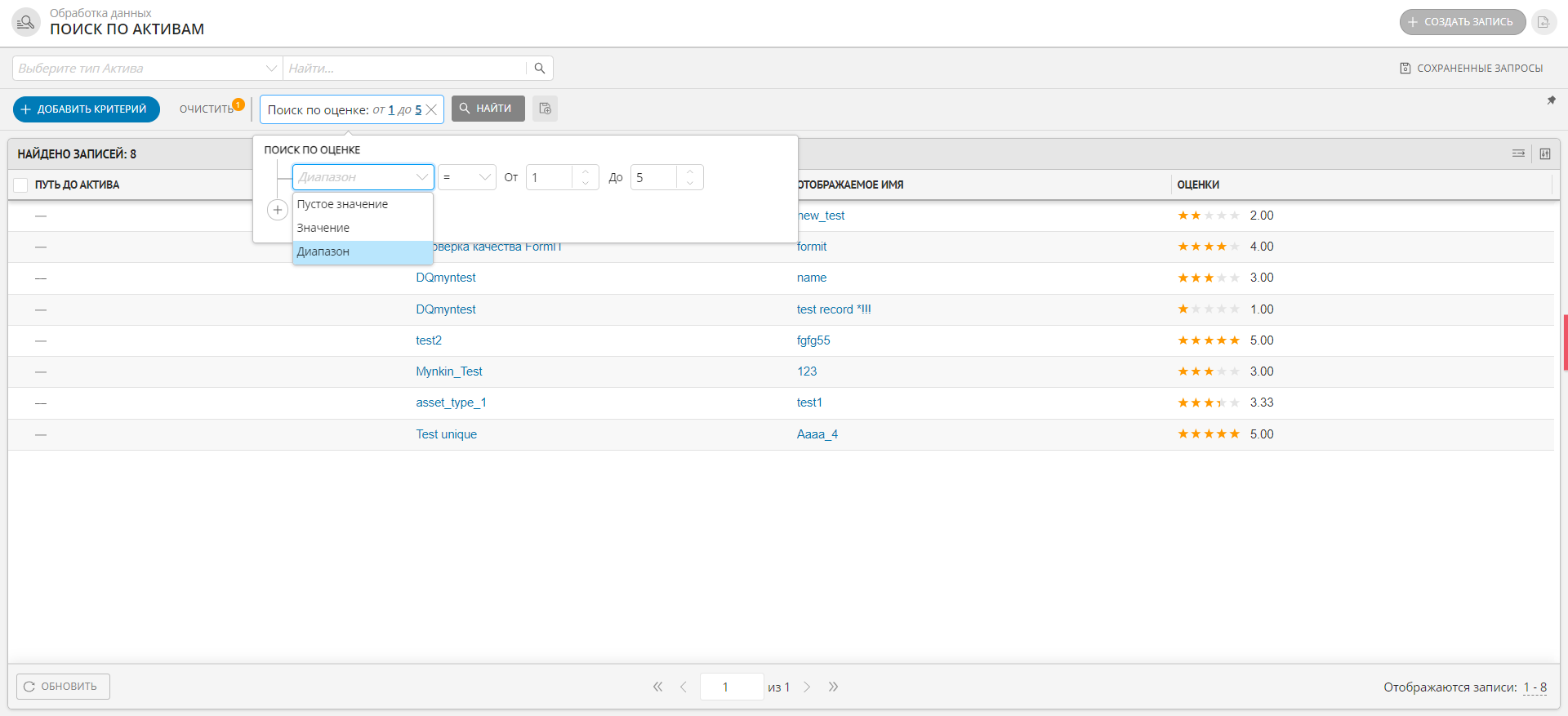The image size is (1568, 716).
Task: Select Значение option in list
Action: [363, 228]
